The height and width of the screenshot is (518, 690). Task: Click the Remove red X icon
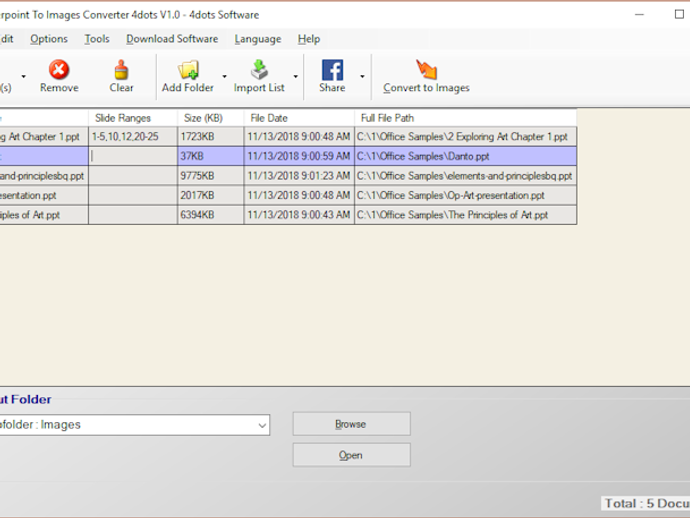pos(59,70)
